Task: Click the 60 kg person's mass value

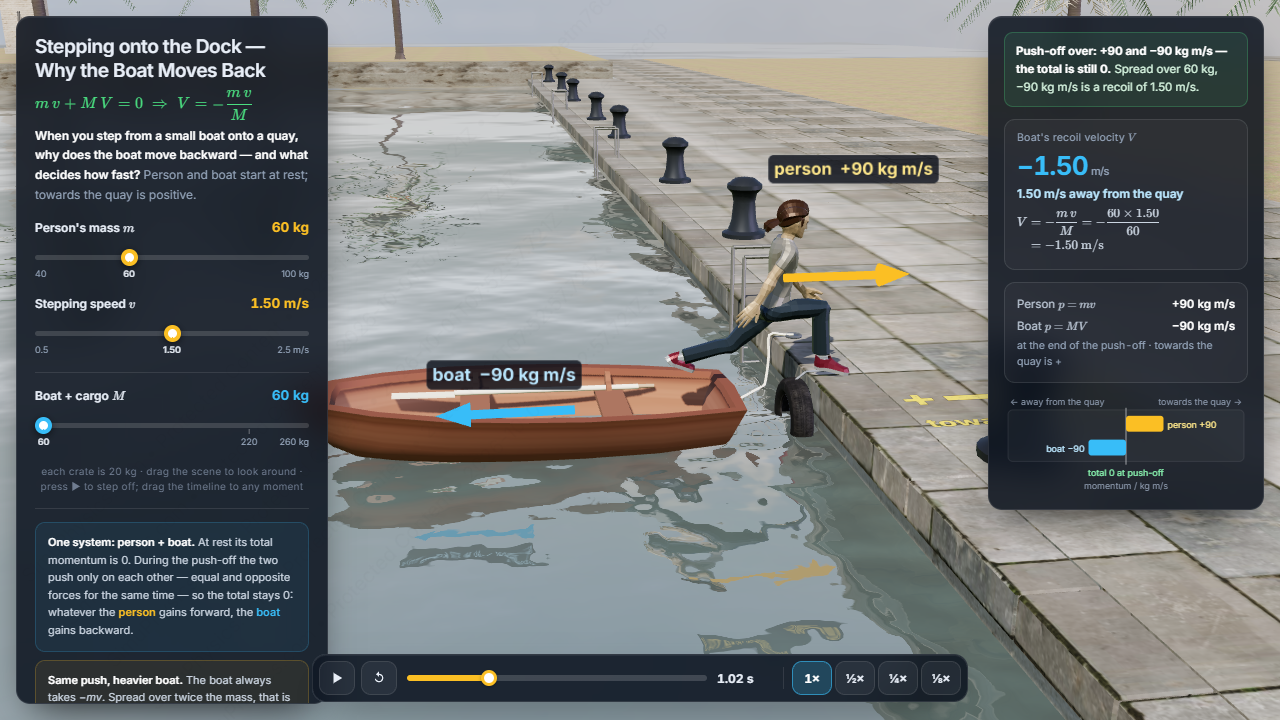Action: click(x=290, y=227)
